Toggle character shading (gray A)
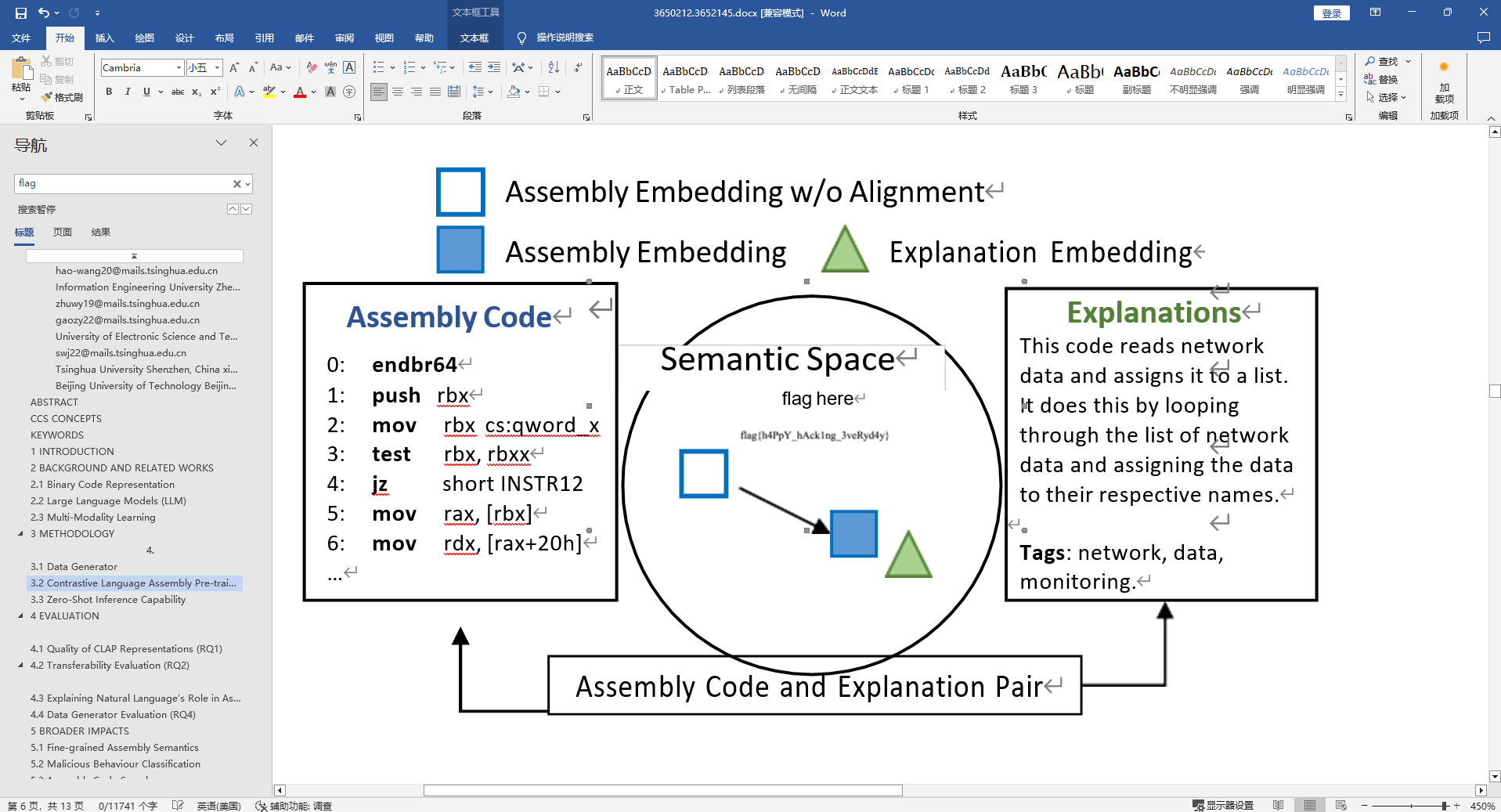The width and height of the screenshot is (1501, 812). click(x=330, y=92)
